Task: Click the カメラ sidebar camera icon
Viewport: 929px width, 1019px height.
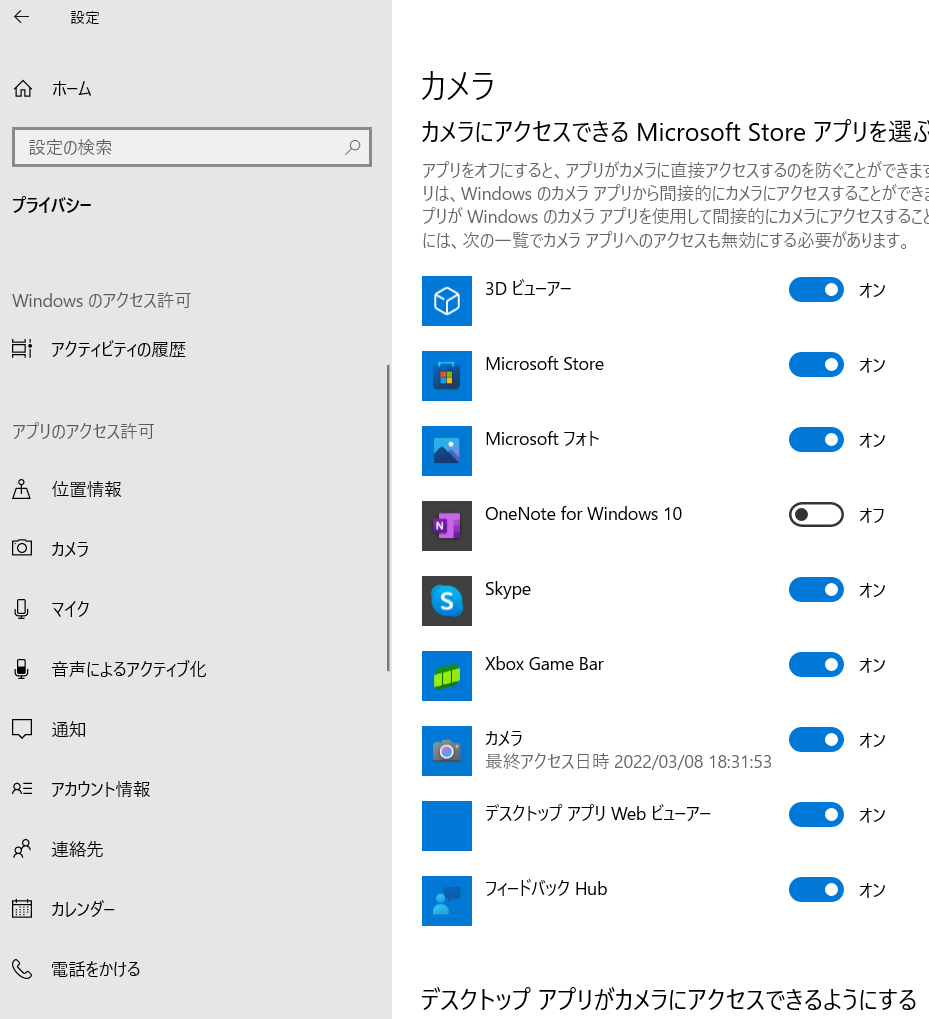Action: coord(22,548)
